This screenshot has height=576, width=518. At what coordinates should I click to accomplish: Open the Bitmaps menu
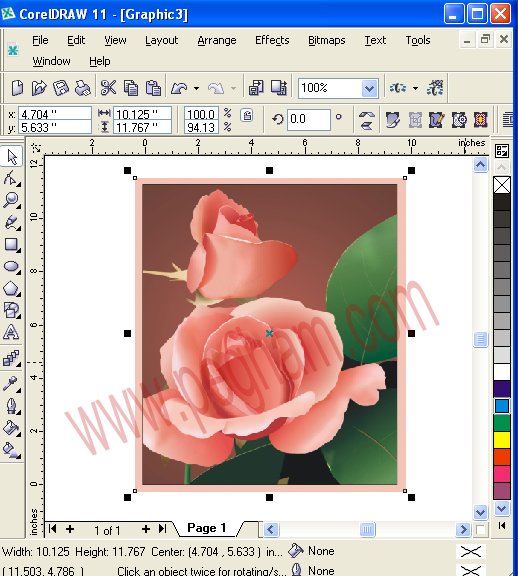click(327, 40)
